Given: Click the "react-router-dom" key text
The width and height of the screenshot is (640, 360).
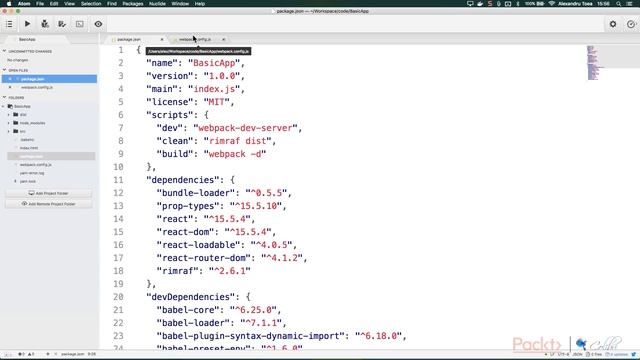Looking at the screenshot, I should (204, 258).
